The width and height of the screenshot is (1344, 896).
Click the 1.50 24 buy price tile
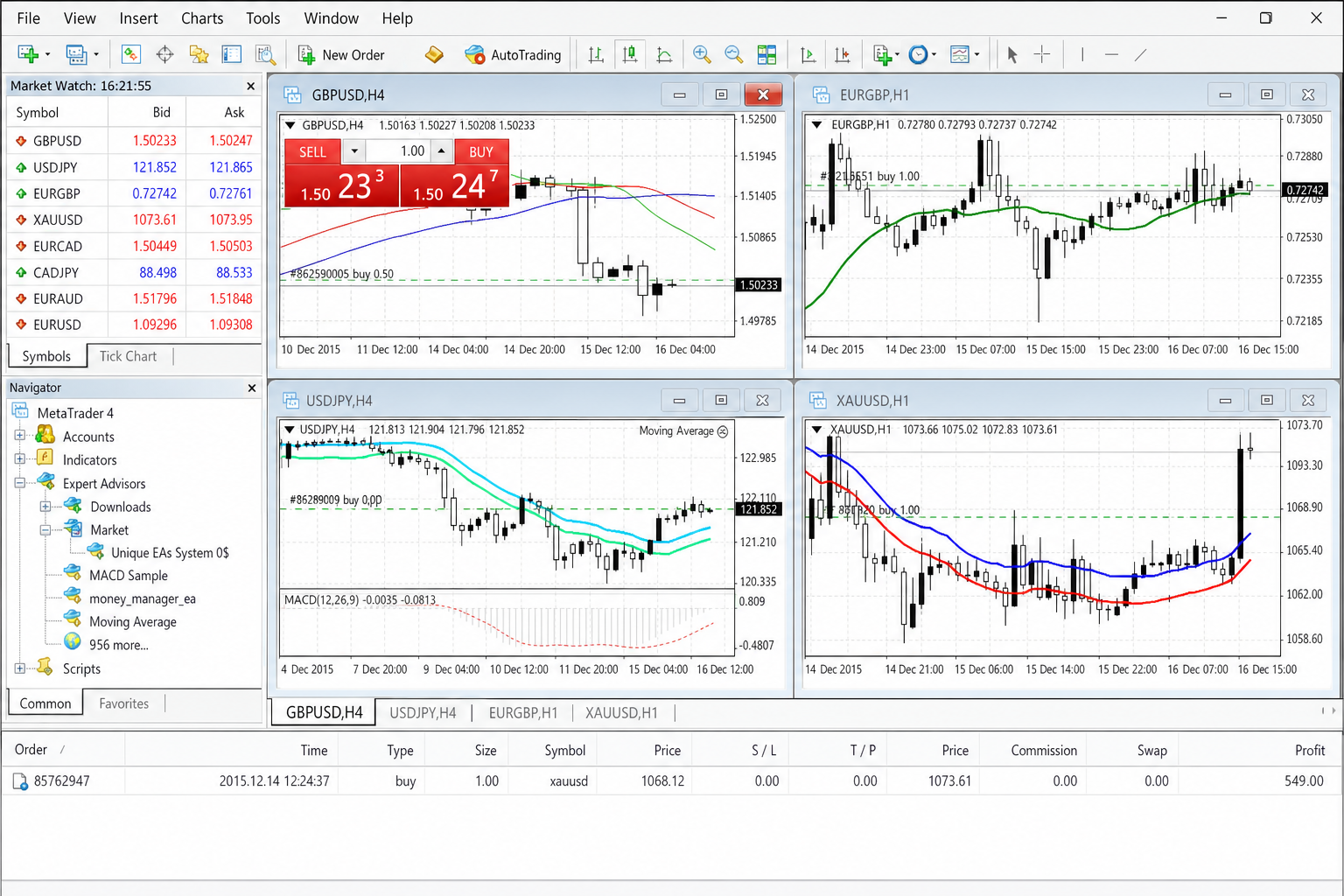point(455,185)
